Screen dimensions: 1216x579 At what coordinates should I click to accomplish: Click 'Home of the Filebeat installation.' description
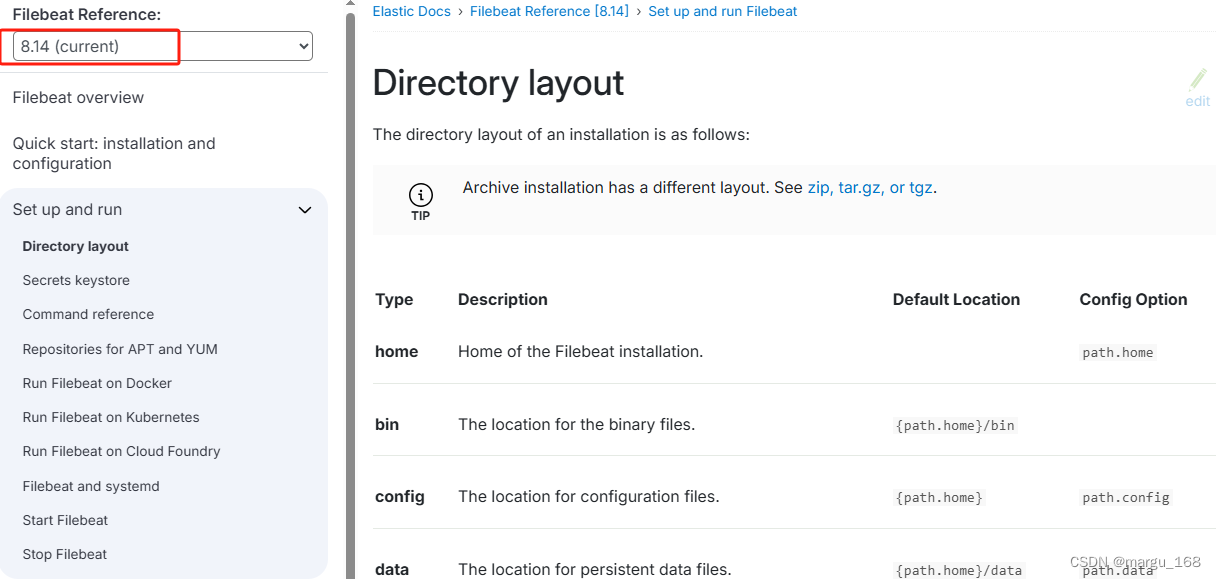tap(581, 351)
